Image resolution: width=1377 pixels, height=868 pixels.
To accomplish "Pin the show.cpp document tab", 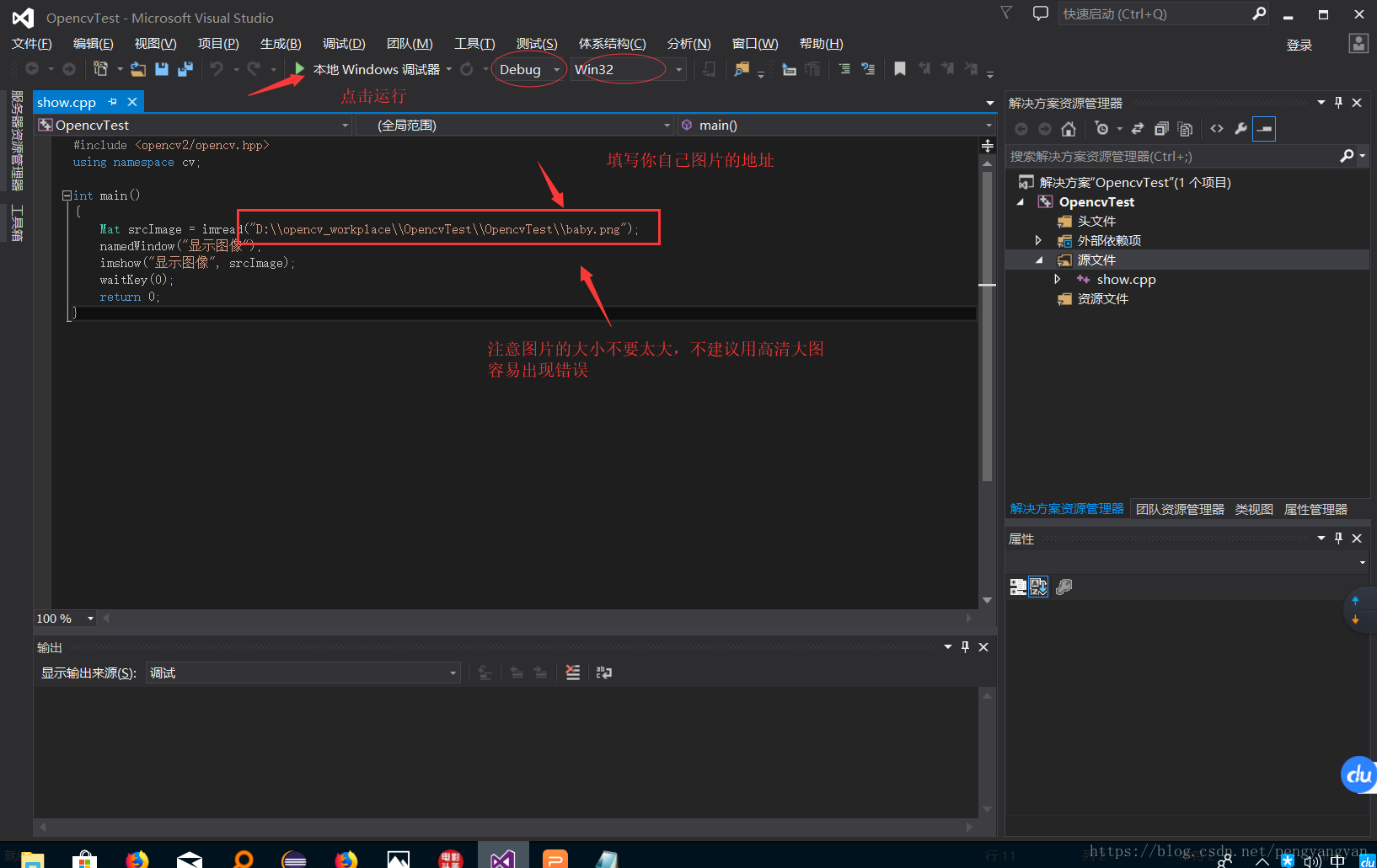I will coord(112,102).
